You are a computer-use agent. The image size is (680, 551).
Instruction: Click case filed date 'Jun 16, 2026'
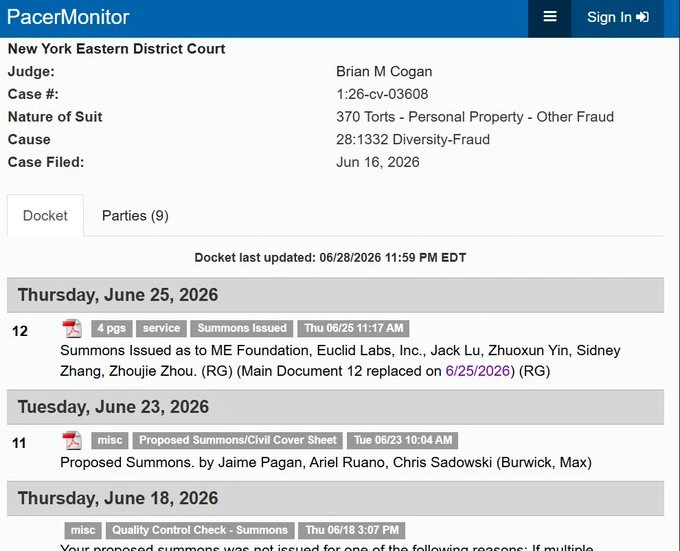(x=378, y=162)
